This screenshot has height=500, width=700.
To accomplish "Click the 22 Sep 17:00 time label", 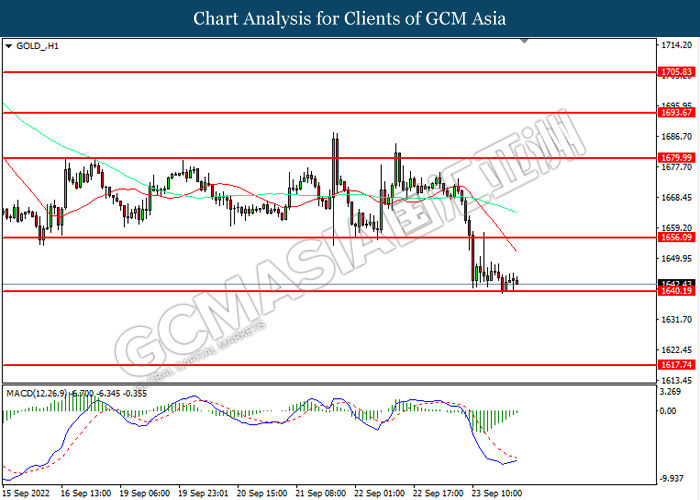I will (x=438, y=493).
